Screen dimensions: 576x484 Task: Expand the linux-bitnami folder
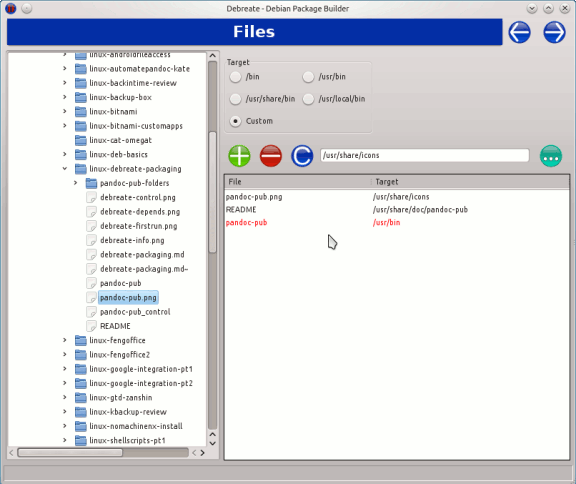(65, 111)
